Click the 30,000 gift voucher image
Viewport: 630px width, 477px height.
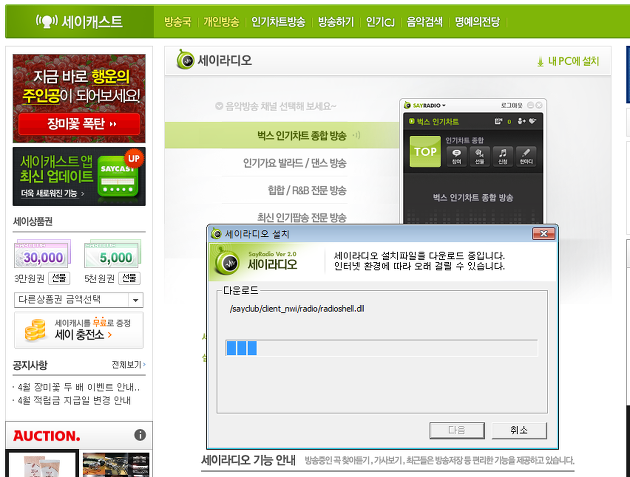43,254
